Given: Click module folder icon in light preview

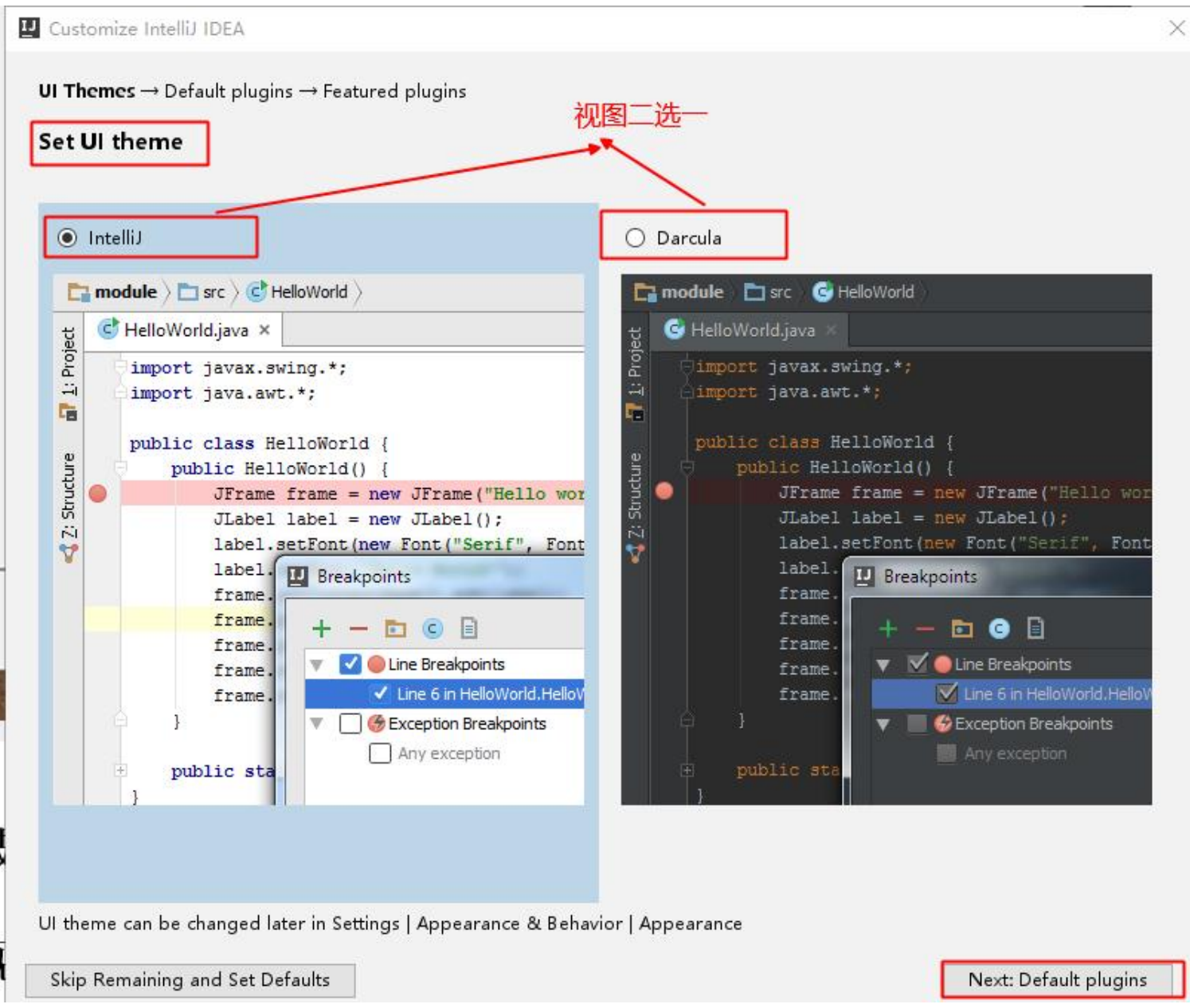Looking at the screenshot, I should point(78,292).
